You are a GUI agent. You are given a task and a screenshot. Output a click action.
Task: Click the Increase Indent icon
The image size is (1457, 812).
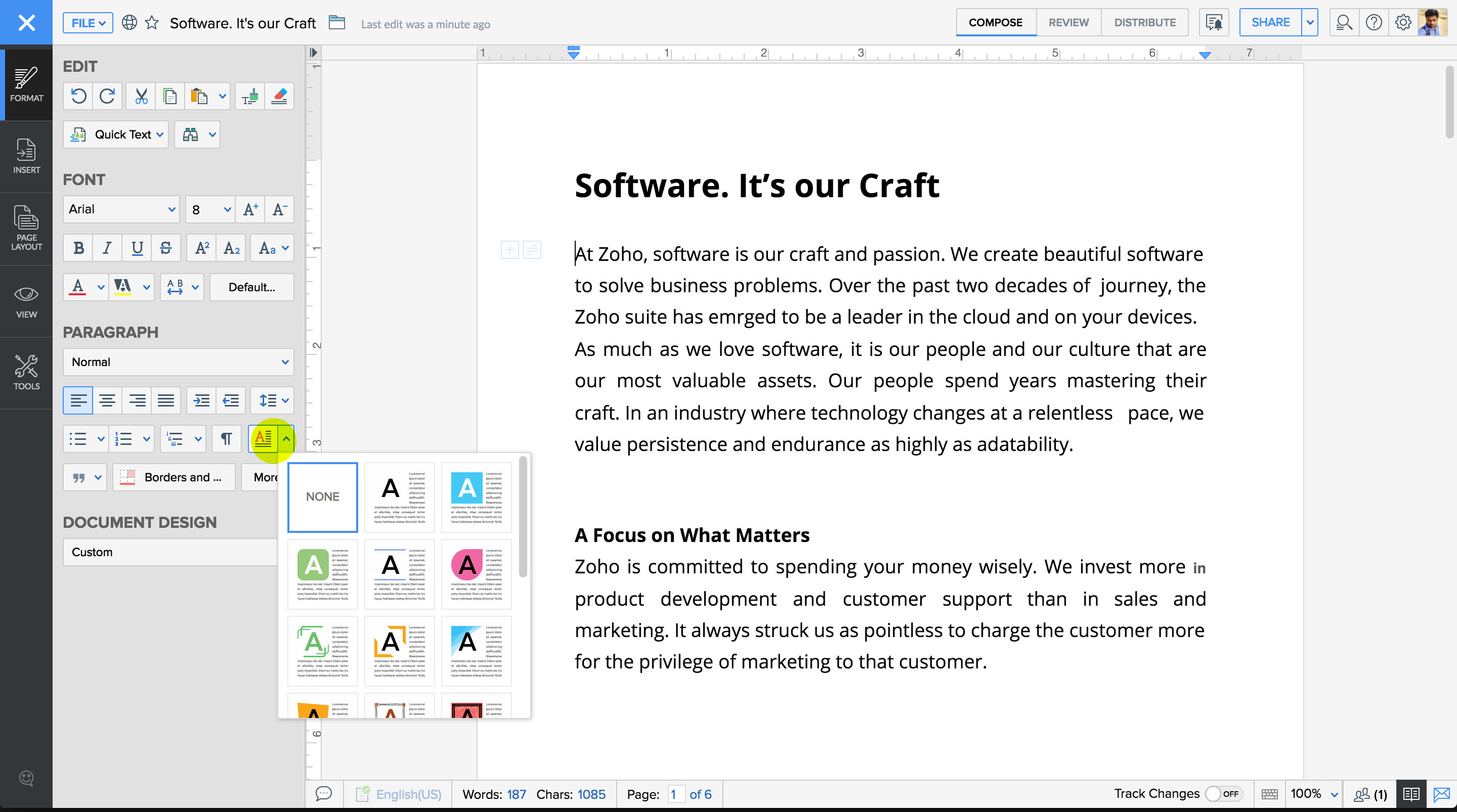click(201, 401)
